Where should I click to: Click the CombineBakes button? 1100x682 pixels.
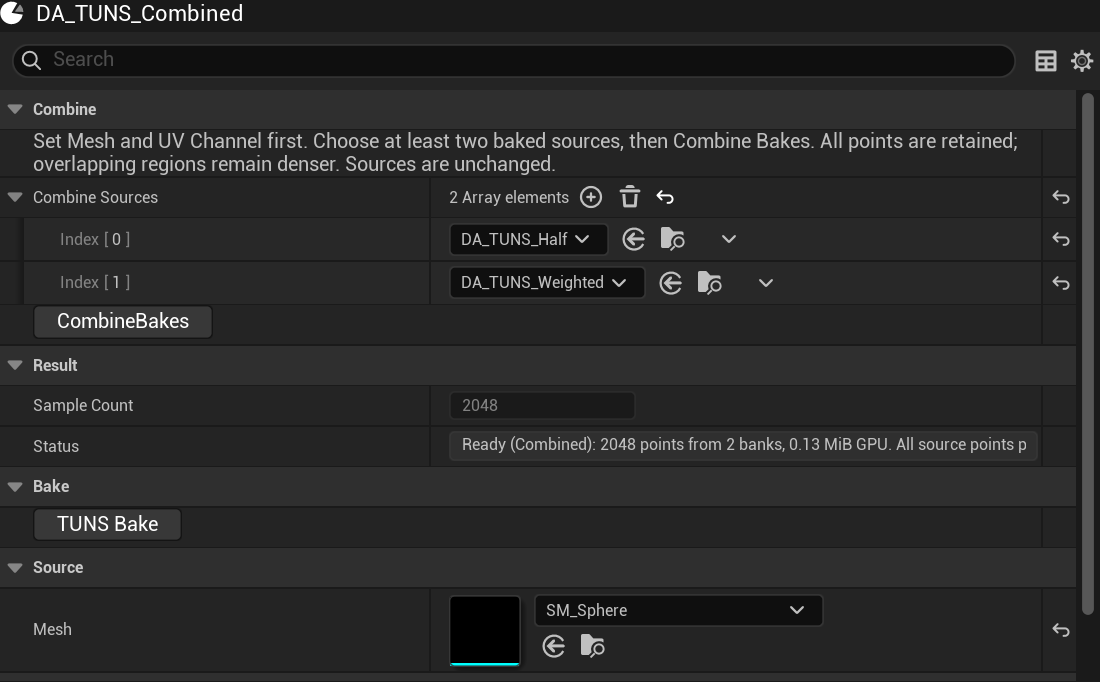point(123,321)
